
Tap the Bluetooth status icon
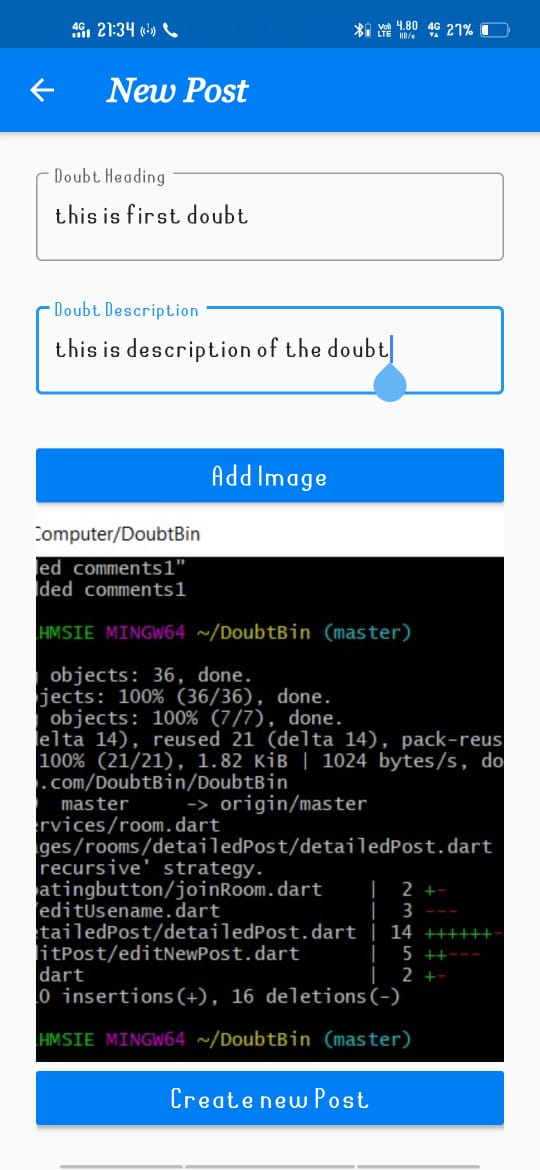coord(362,31)
